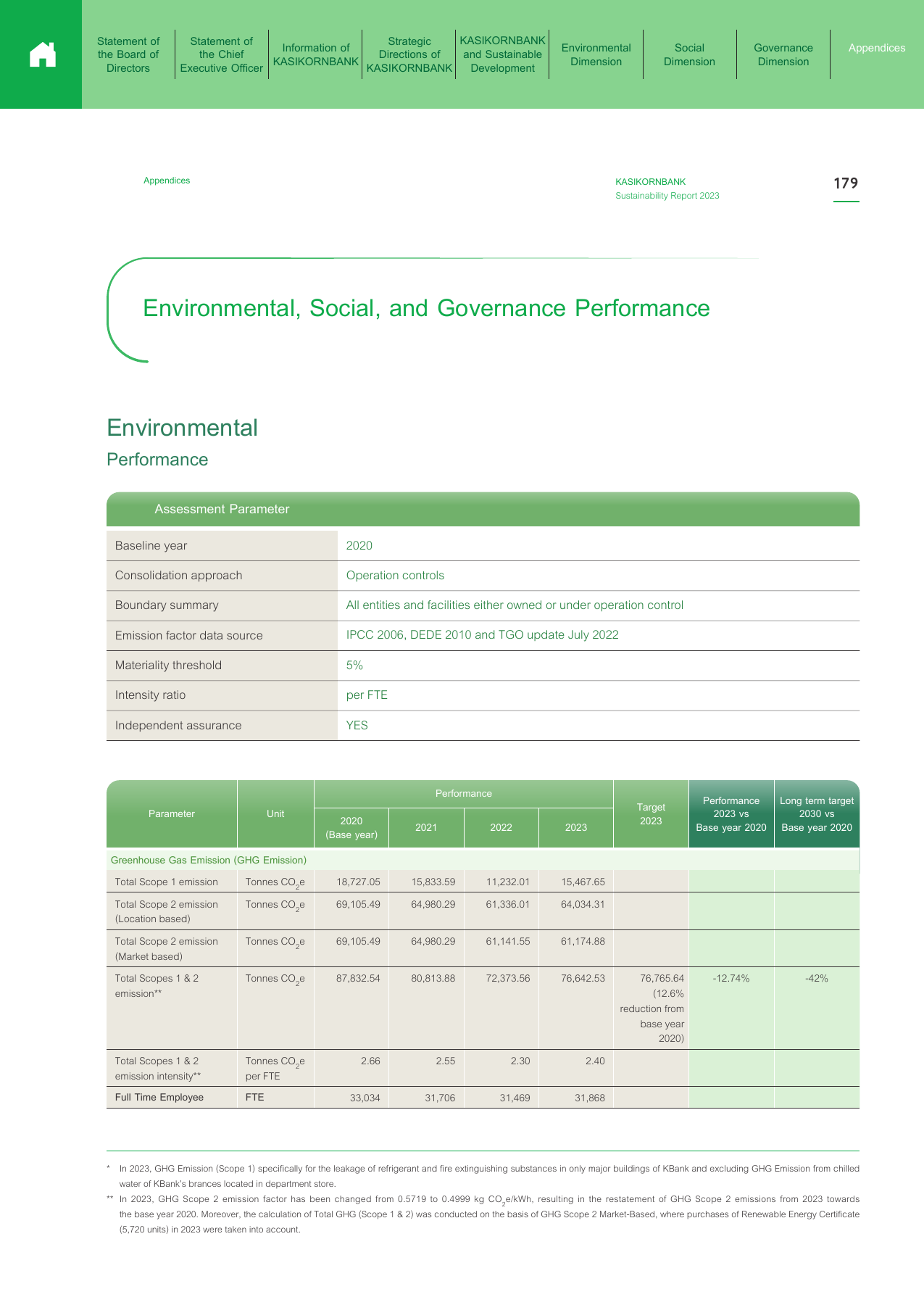Click FTE 2023 value 31,868
The image size is (924, 1305).
[x=590, y=1098]
